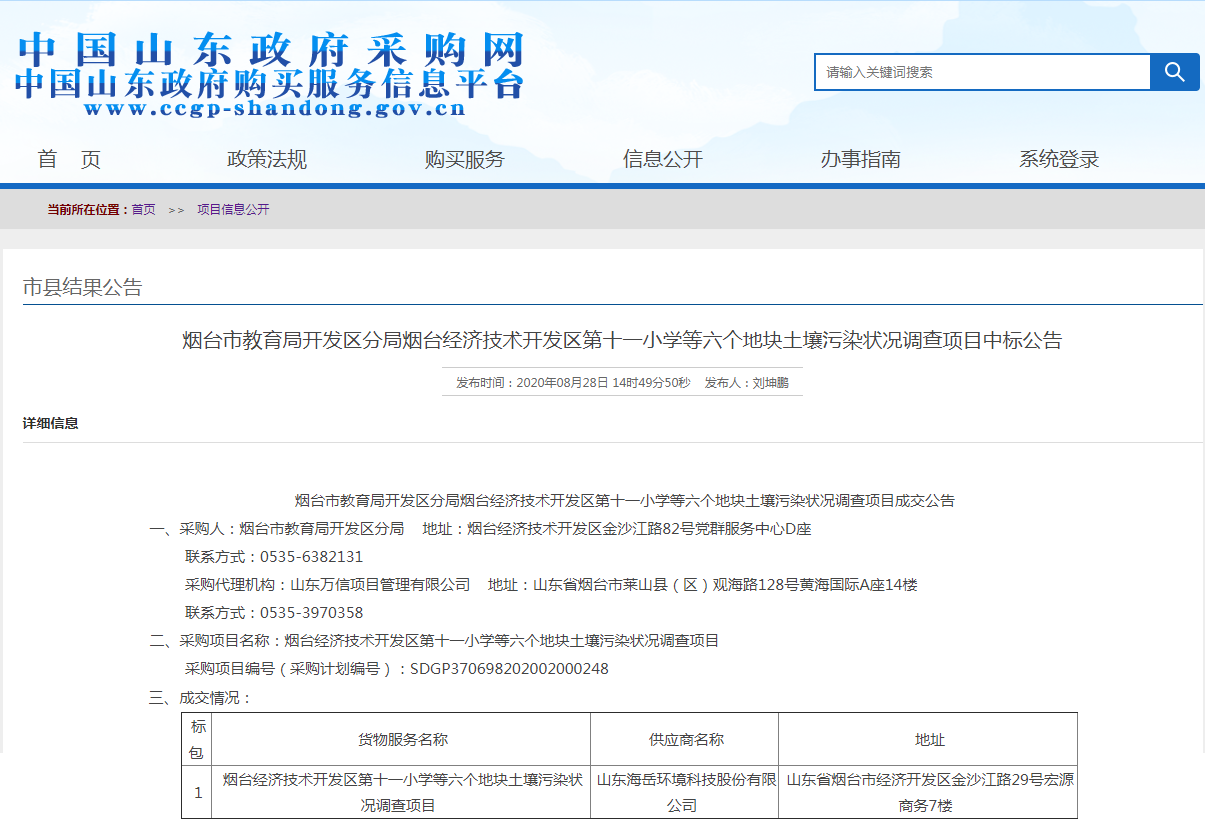Click the magnifier search button

tap(1174, 72)
